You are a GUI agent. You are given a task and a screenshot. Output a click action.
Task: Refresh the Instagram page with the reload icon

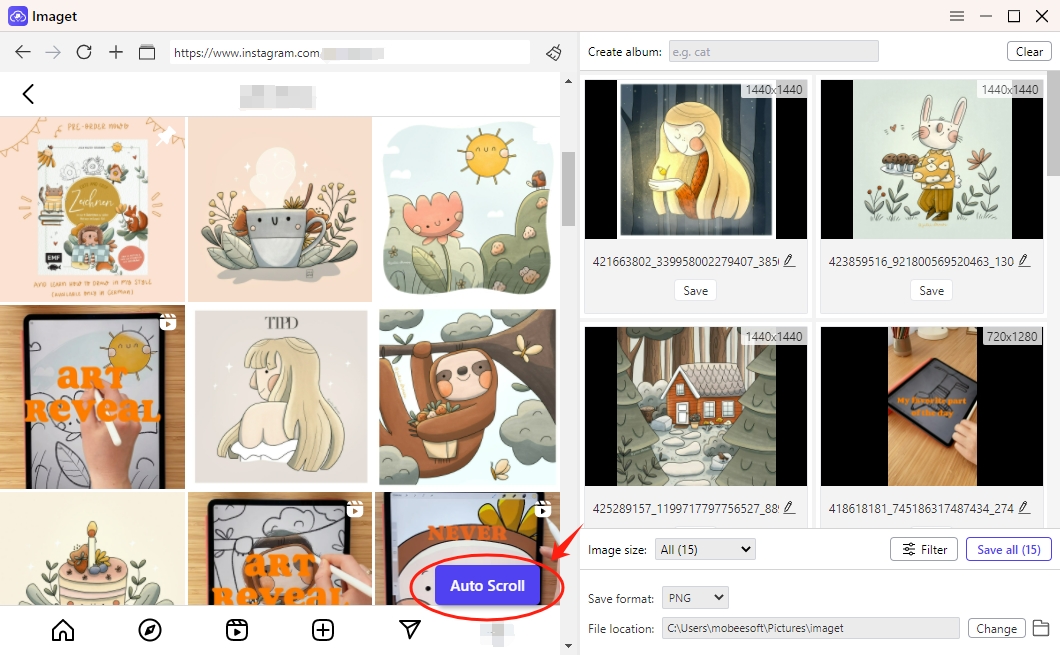84,52
